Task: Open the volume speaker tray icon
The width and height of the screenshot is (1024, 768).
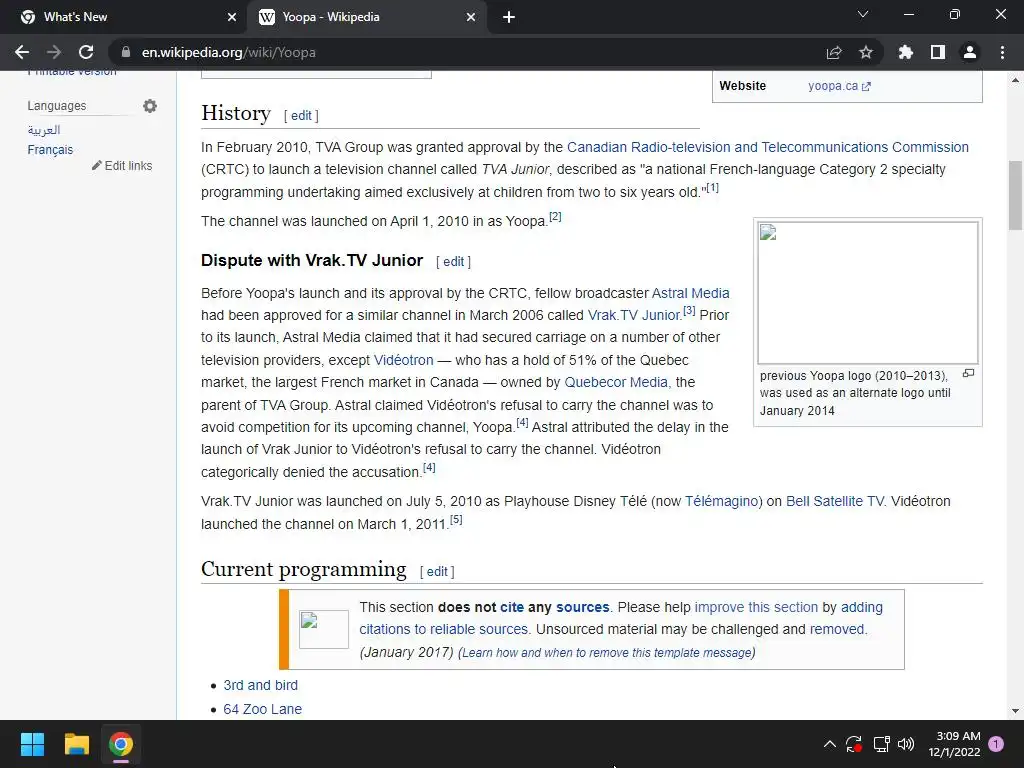Action: pyautogui.click(x=906, y=744)
